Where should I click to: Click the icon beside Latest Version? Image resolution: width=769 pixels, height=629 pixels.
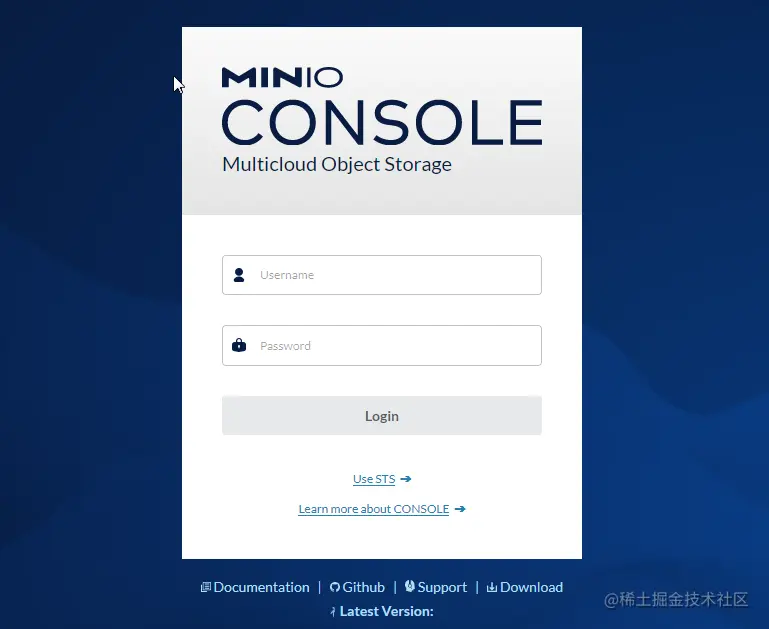click(x=333, y=611)
